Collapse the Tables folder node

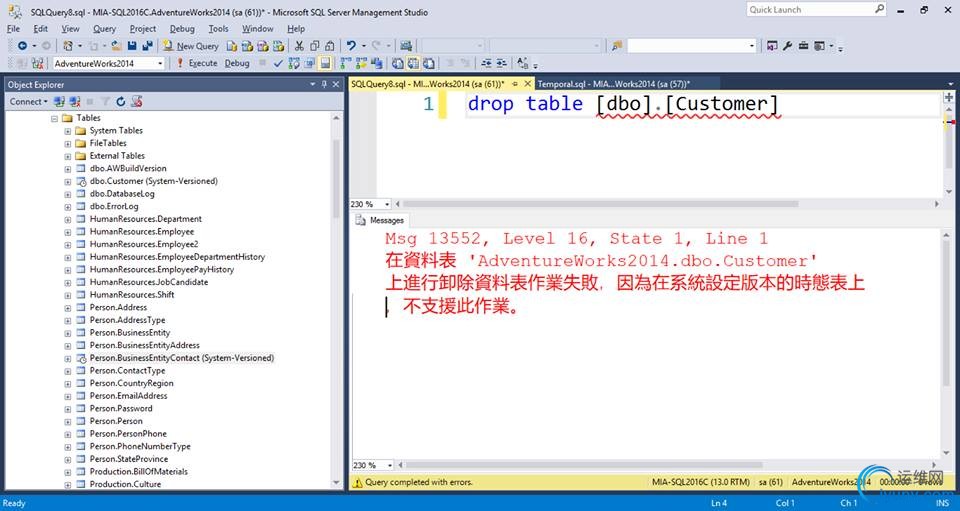[54, 118]
